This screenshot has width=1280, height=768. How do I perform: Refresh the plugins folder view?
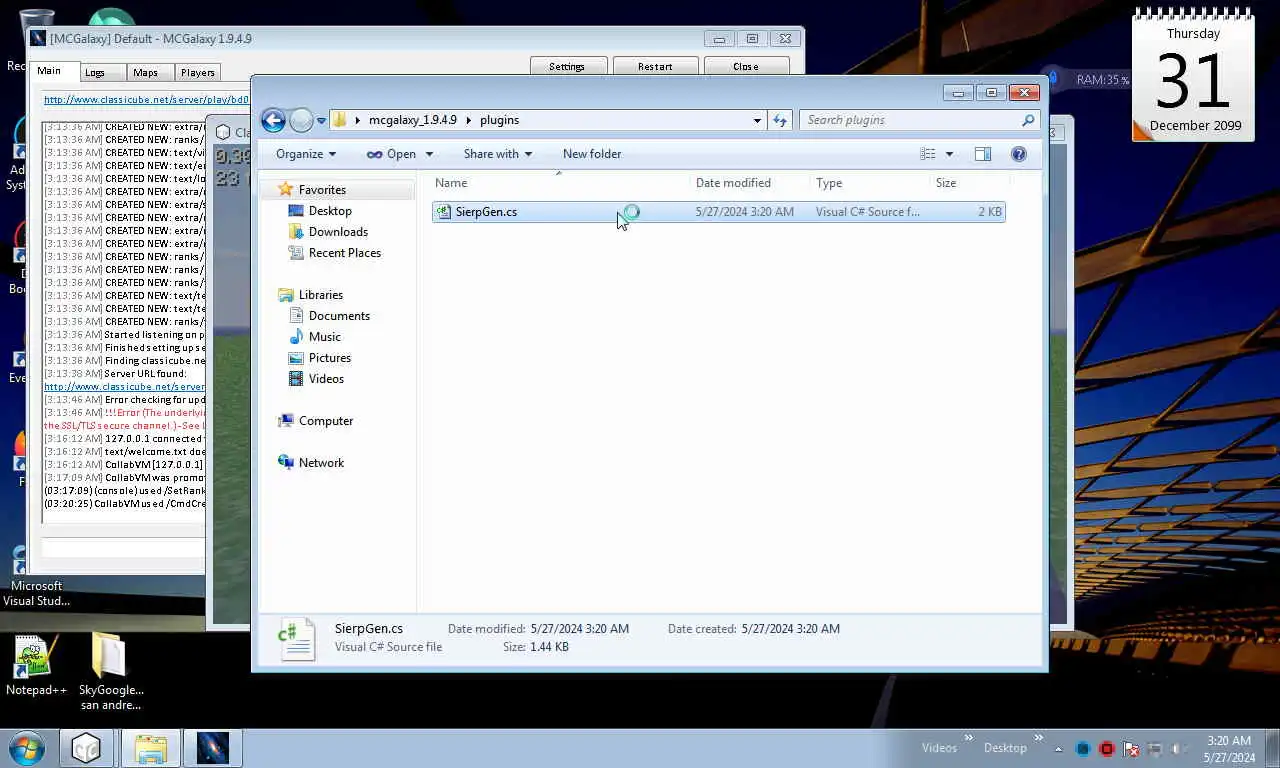[780, 120]
